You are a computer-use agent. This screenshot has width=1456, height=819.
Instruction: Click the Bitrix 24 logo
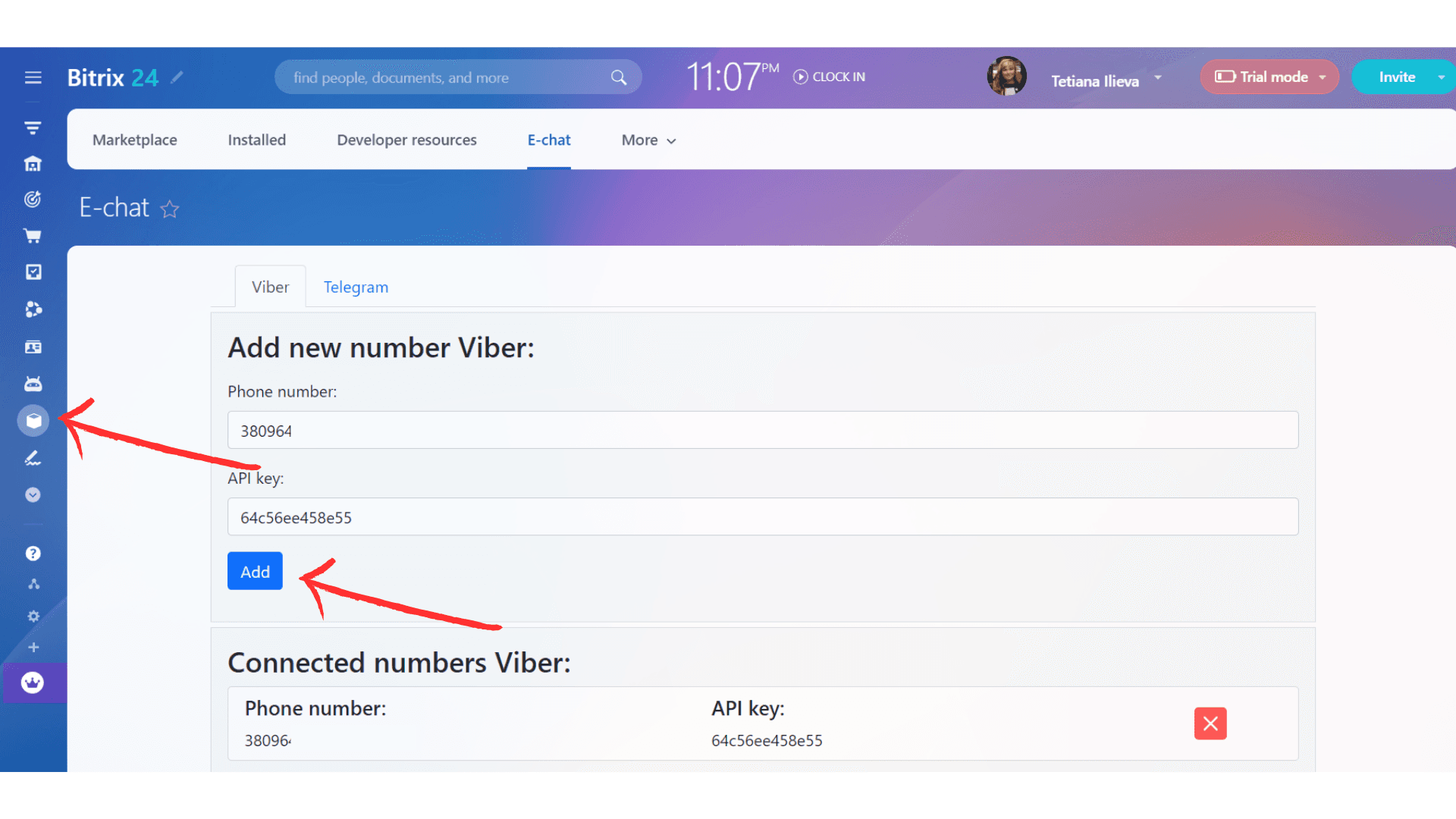point(113,77)
